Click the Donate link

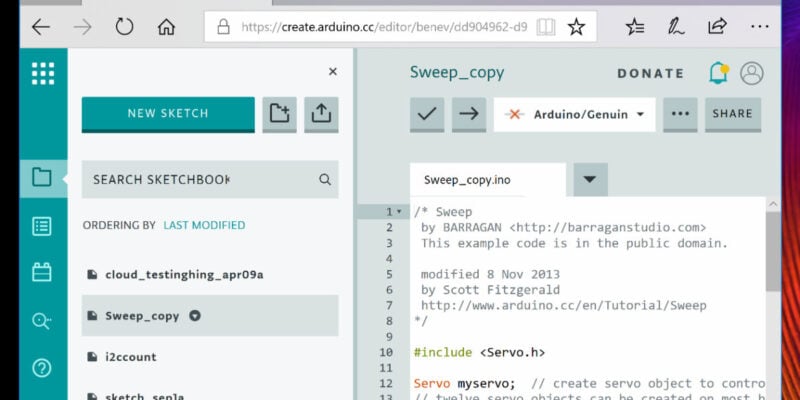(651, 73)
